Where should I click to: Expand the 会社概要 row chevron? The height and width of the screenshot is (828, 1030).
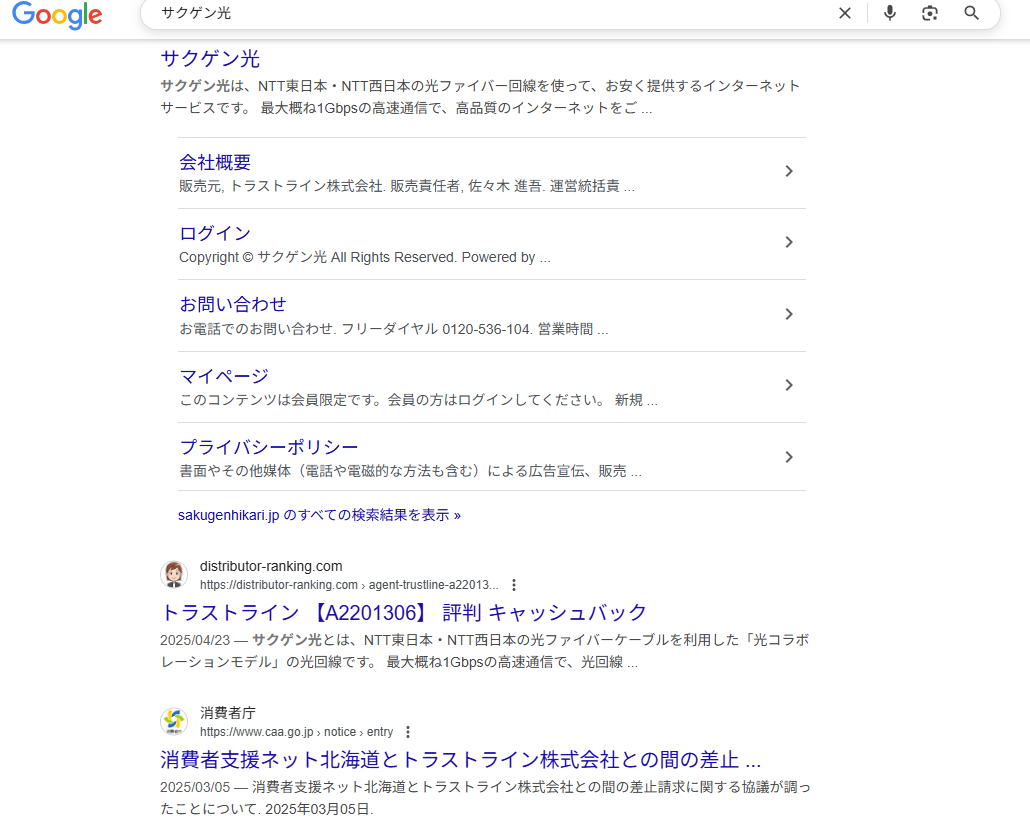pos(789,172)
